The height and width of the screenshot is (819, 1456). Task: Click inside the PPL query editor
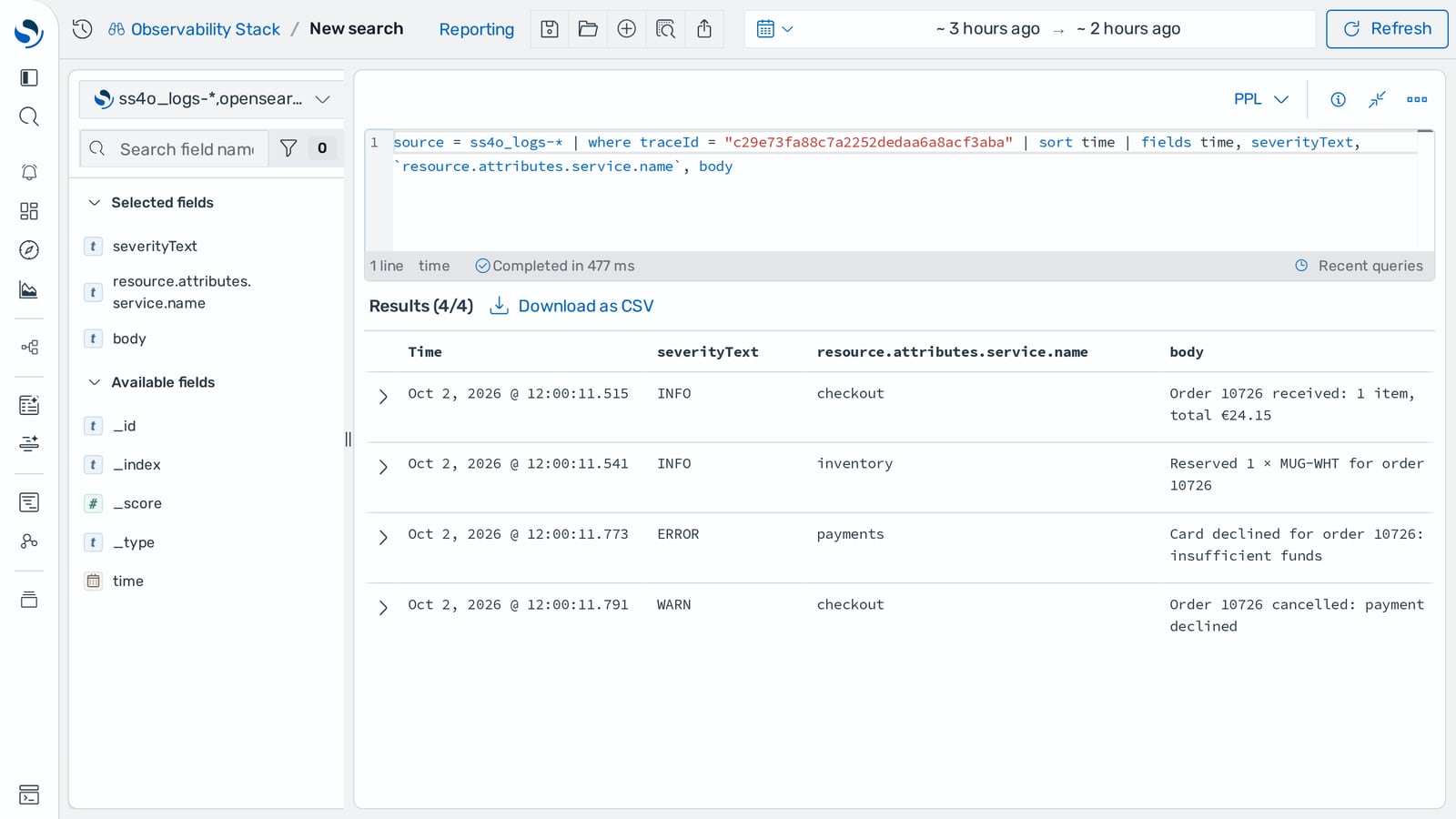(x=905, y=190)
